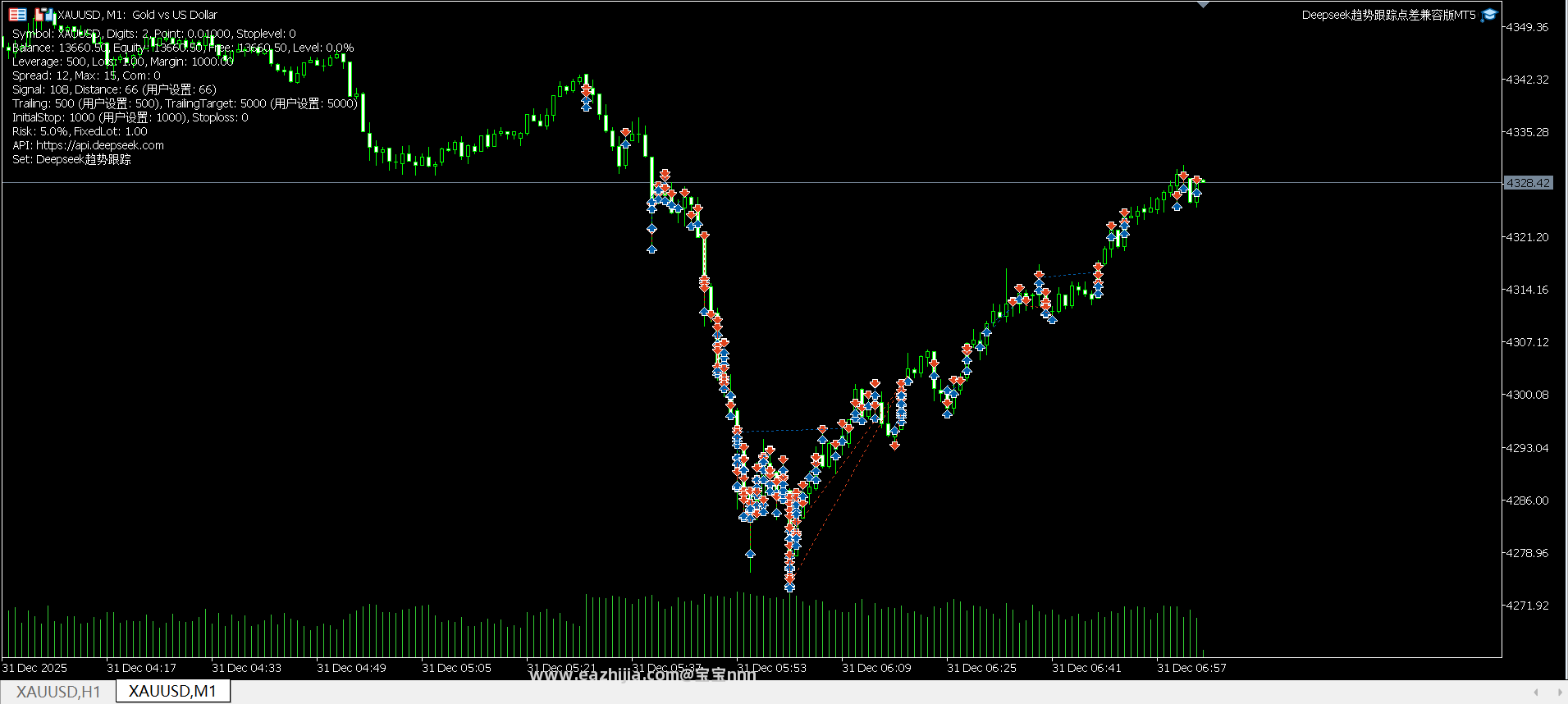Image resolution: width=1568 pixels, height=704 pixels.
Task: Click the 'Trailing: 500' text line
Action: pos(185,103)
